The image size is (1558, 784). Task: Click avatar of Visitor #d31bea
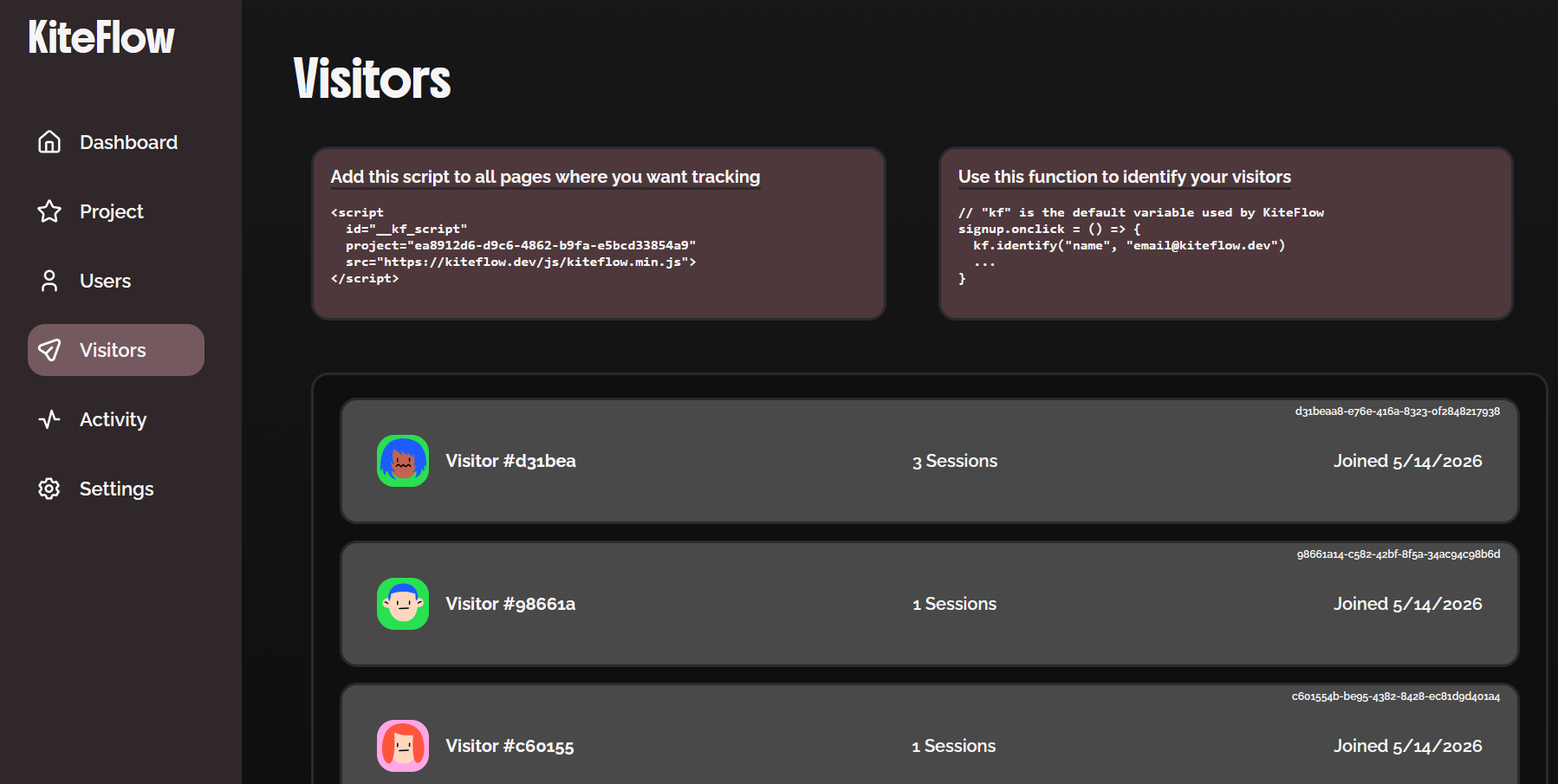click(403, 461)
